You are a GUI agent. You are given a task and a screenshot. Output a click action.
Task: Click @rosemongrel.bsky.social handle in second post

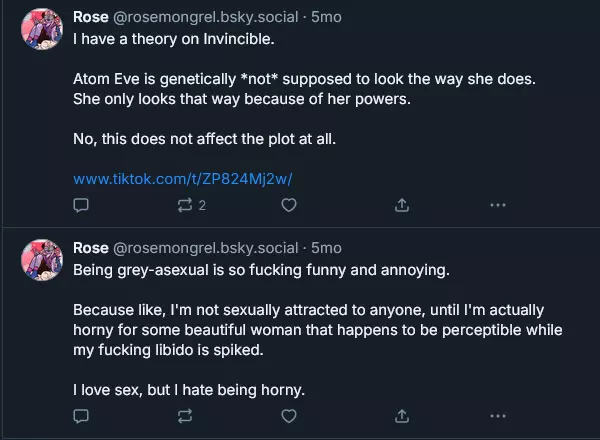click(x=205, y=247)
